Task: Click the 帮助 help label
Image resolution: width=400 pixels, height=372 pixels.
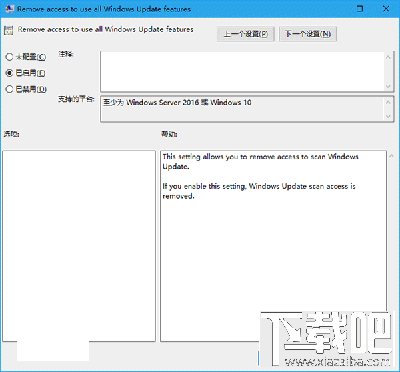Action: click(x=169, y=134)
